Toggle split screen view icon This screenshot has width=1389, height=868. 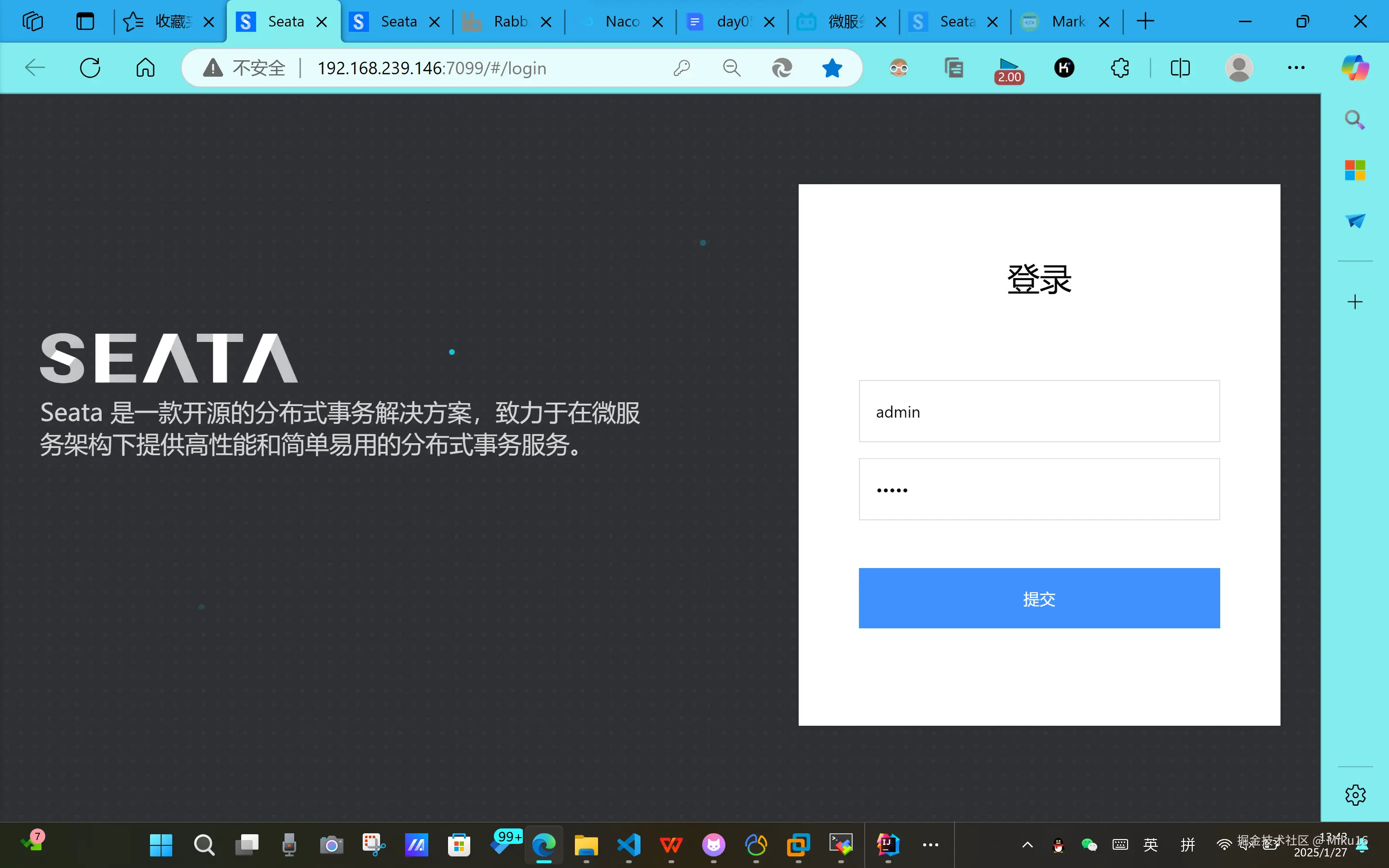pos(1180,68)
